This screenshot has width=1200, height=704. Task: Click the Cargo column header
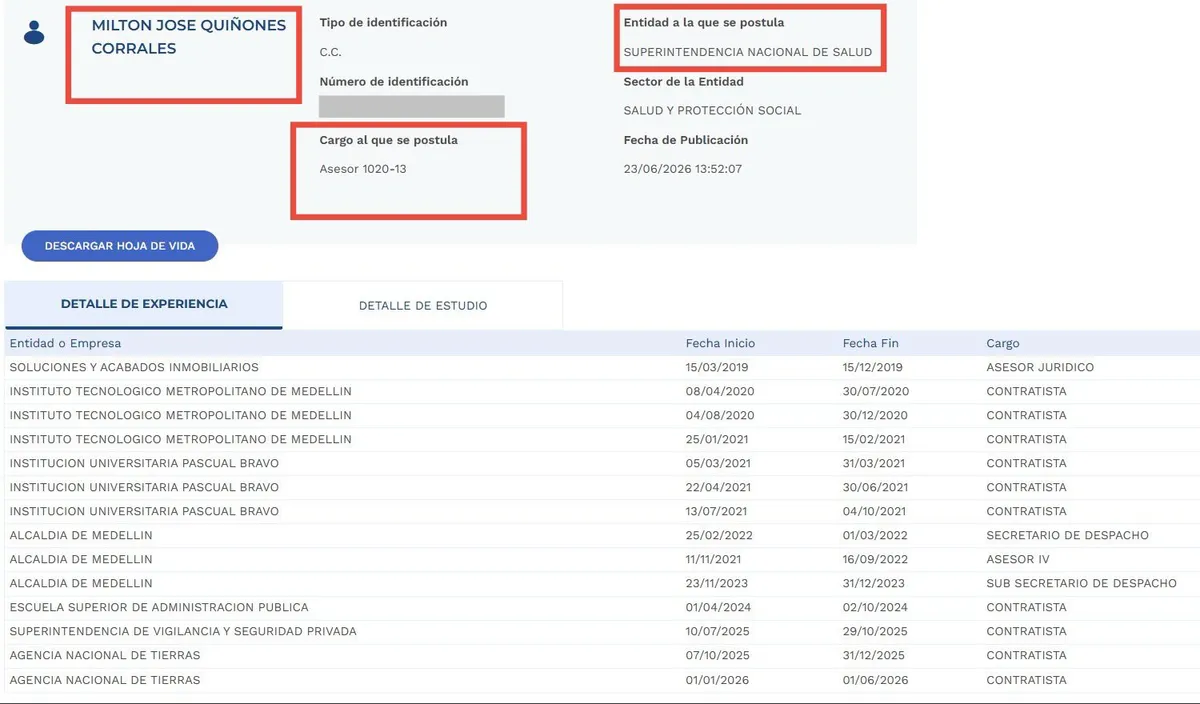1003,343
